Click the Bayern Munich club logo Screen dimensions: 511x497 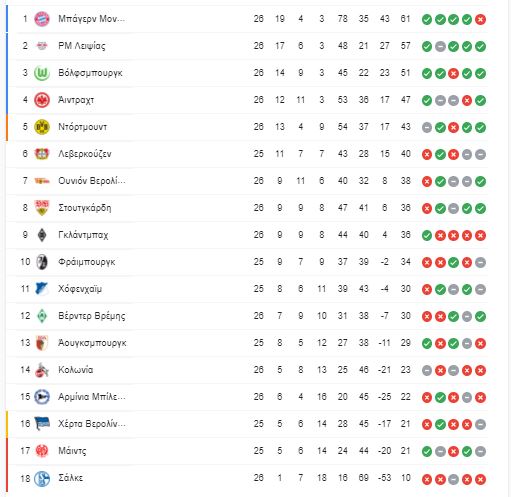[x=42, y=19]
